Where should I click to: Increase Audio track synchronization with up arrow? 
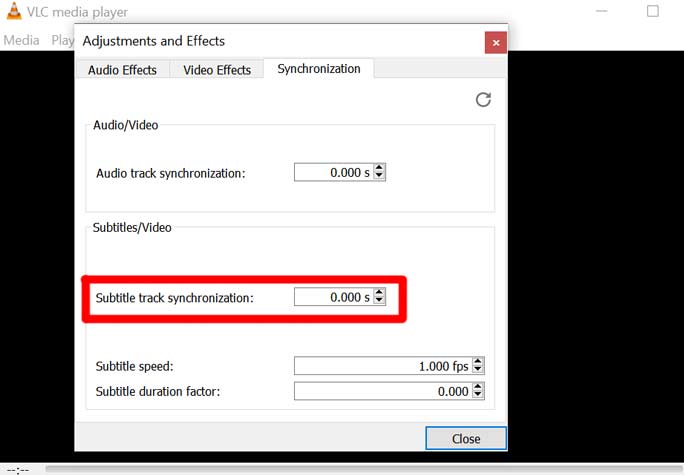[x=379, y=169]
